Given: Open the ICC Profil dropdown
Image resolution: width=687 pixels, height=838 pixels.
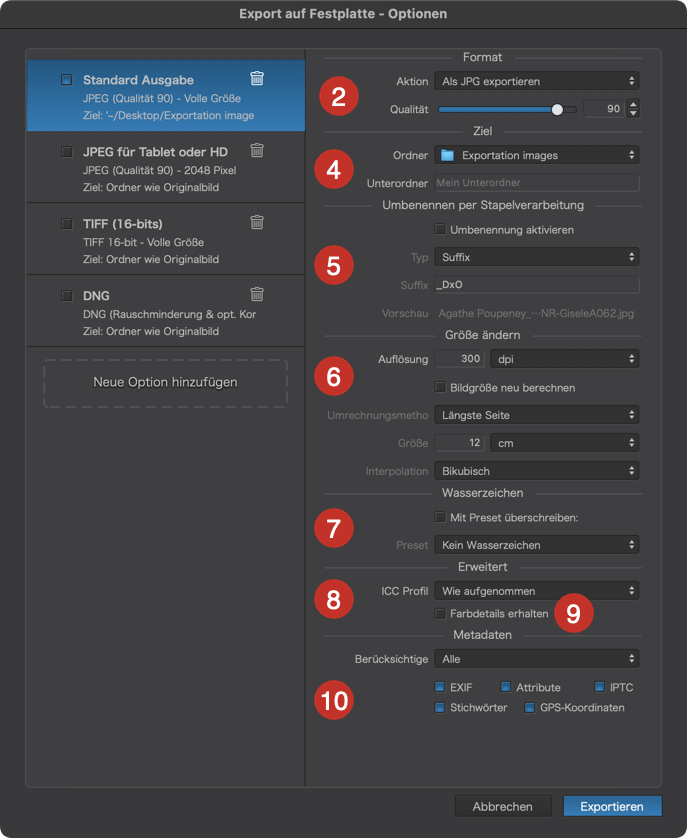Looking at the screenshot, I should coord(537,591).
